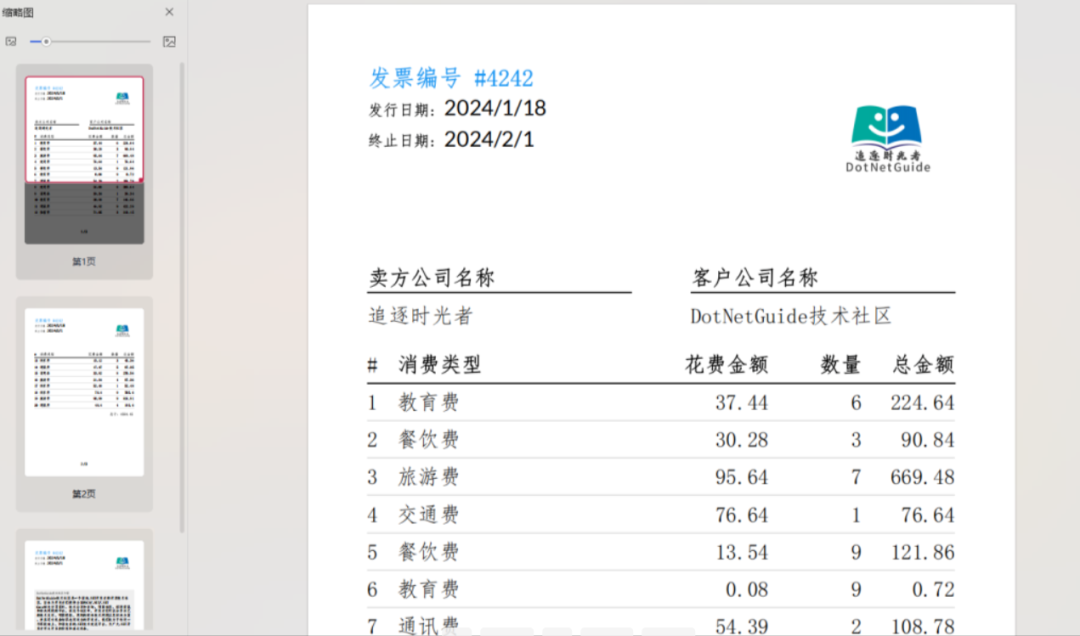Click the 第1页 page label
This screenshot has height=636, width=1080.
(83, 261)
